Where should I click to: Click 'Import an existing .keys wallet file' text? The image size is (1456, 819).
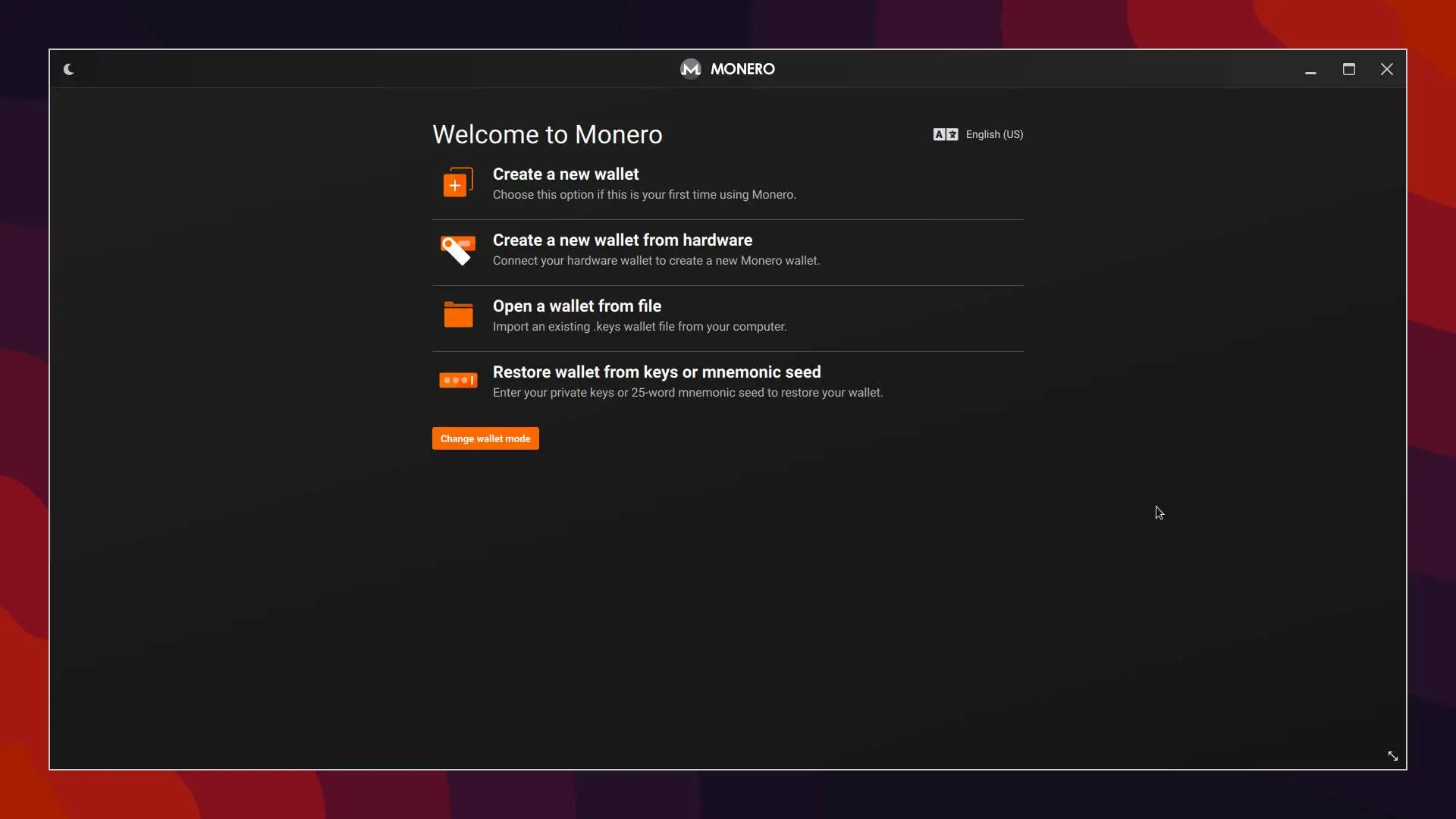(640, 327)
